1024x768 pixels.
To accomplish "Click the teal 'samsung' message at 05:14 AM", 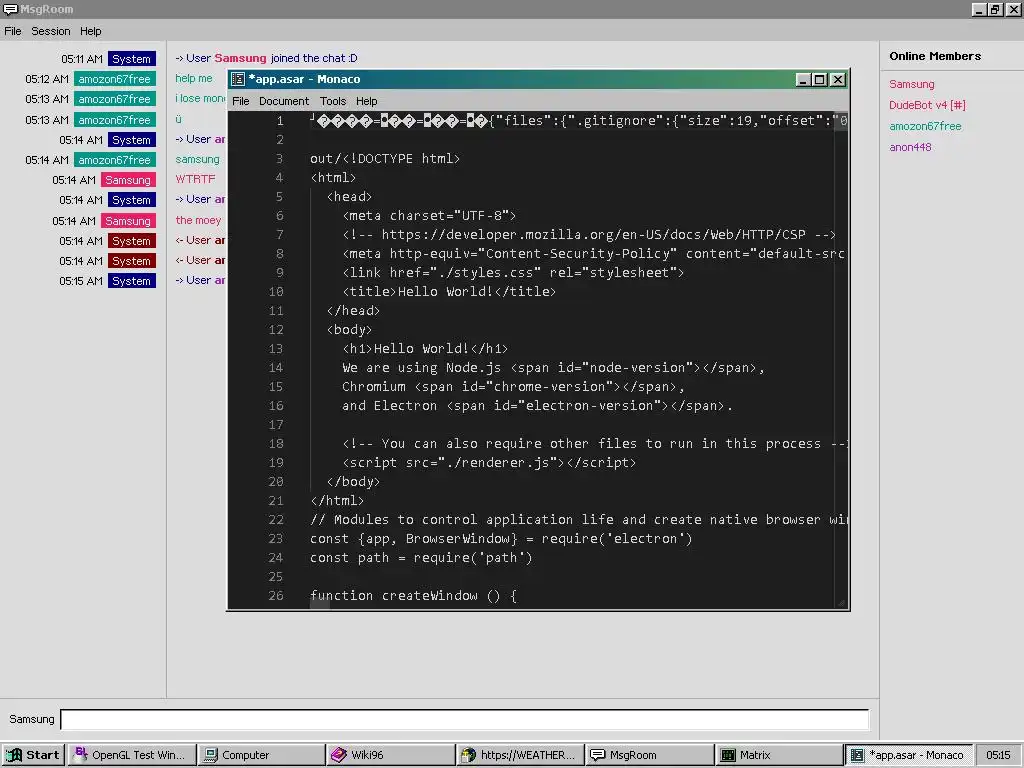I will click(197, 159).
